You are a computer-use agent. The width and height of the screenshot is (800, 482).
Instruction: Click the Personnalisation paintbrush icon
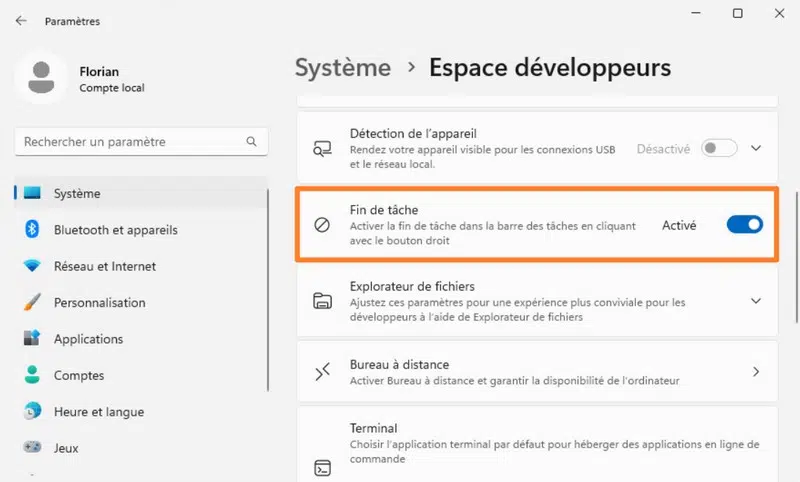pos(32,302)
